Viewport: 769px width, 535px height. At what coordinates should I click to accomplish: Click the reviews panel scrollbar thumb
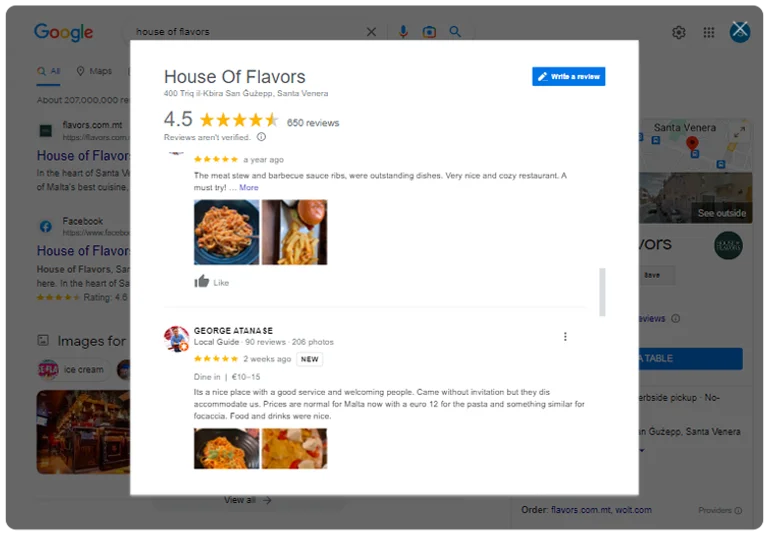pyautogui.click(x=602, y=292)
